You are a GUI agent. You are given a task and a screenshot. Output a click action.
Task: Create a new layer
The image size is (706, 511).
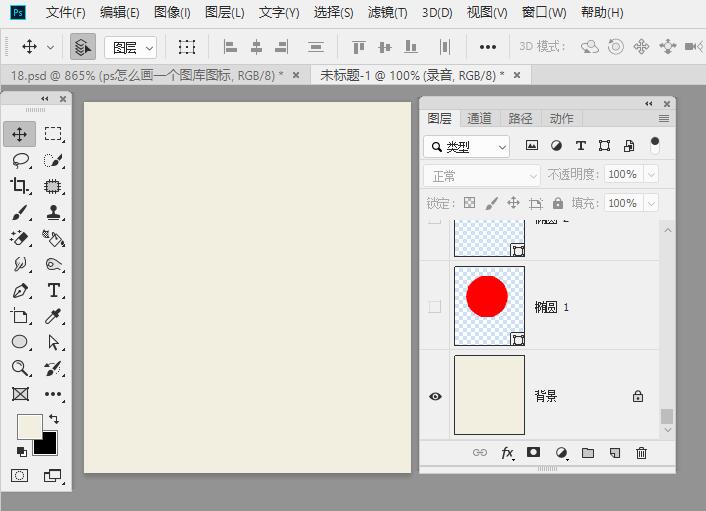coord(615,452)
